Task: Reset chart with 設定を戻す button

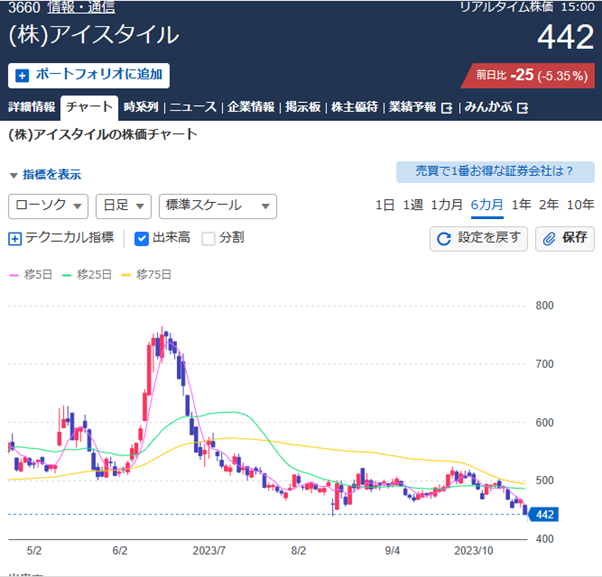Action: (x=478, y=239)
